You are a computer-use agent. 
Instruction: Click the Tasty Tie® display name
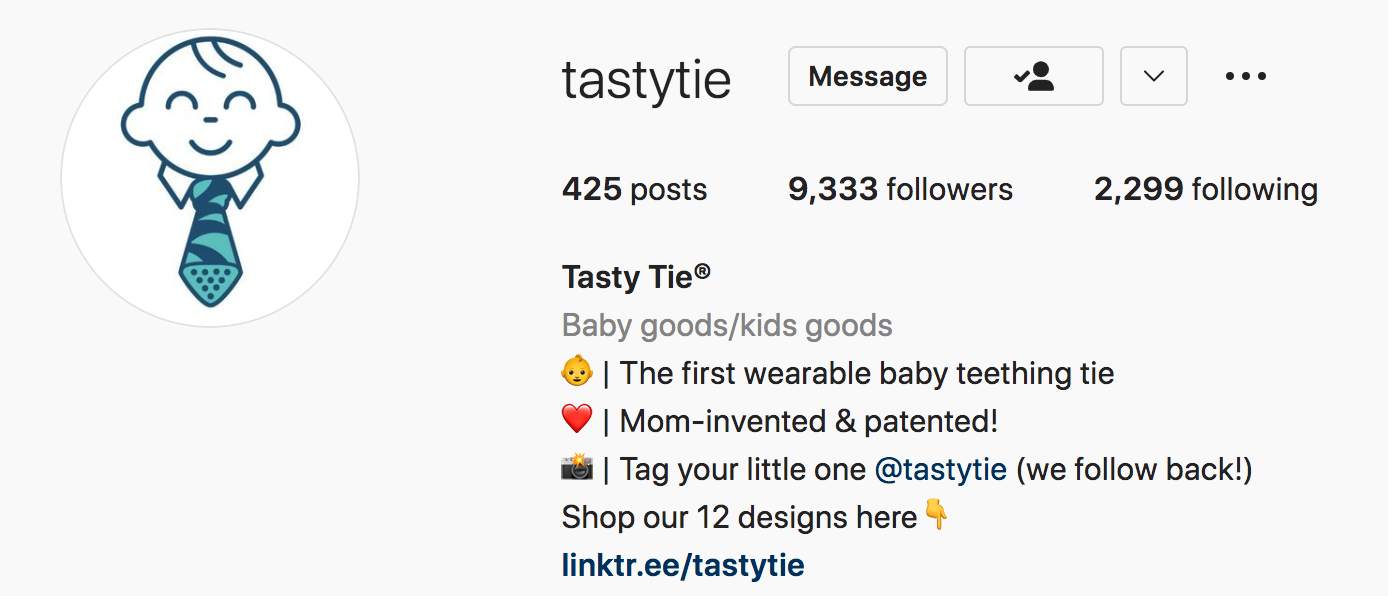[630, 276]
